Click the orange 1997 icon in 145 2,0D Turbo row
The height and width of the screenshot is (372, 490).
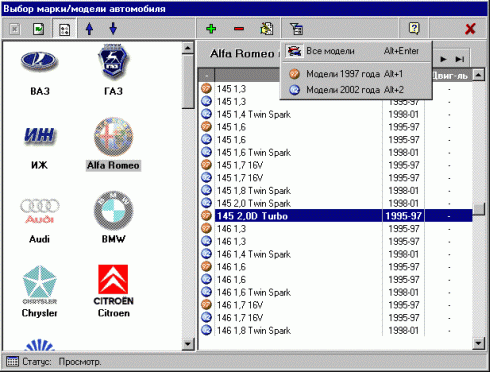coord(207,216)
